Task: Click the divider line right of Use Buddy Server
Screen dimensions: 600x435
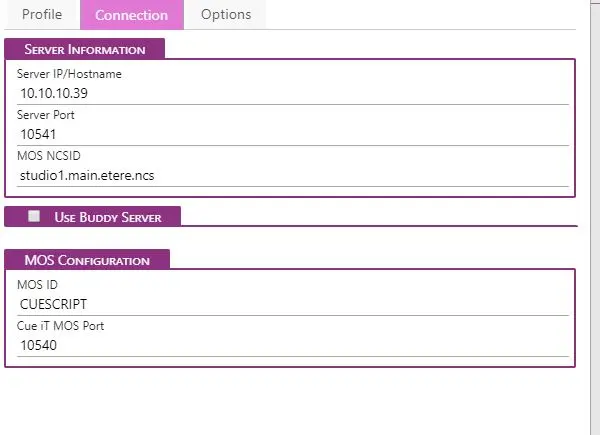Action: coord(380,226)
